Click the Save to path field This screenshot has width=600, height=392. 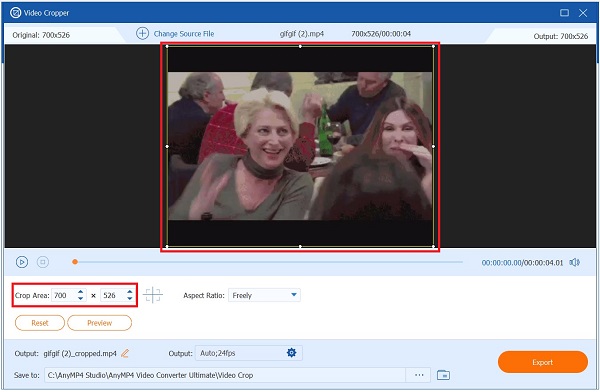click(225, 375)
